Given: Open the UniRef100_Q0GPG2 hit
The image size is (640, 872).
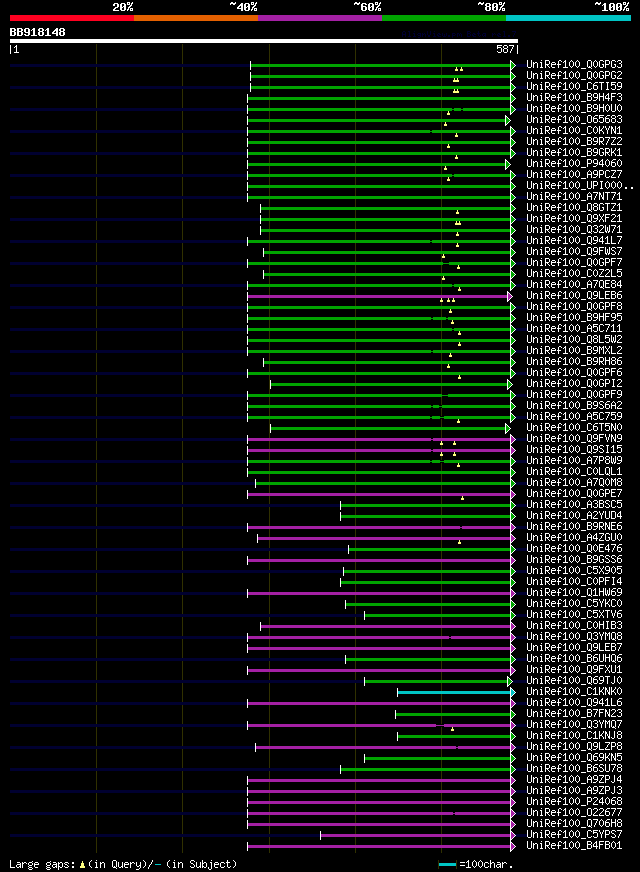Looking at the screenshot, I should (x=574, y=76).
